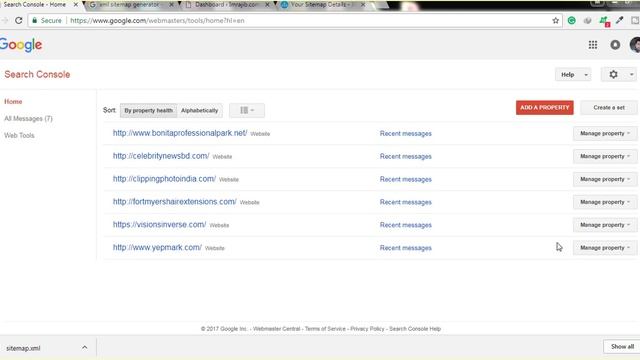This screenshot has height=360, width=640.
Task: Open All Messages (7) in sidebar
Action: click(28, 118)
